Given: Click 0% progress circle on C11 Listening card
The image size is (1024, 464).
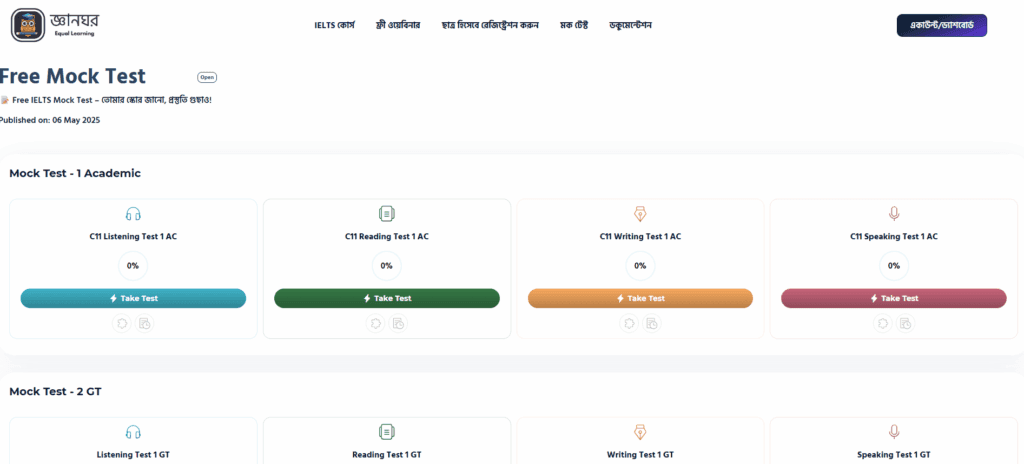Looking at the screenshot, I should pyautogui.click(x=133, y=266).
